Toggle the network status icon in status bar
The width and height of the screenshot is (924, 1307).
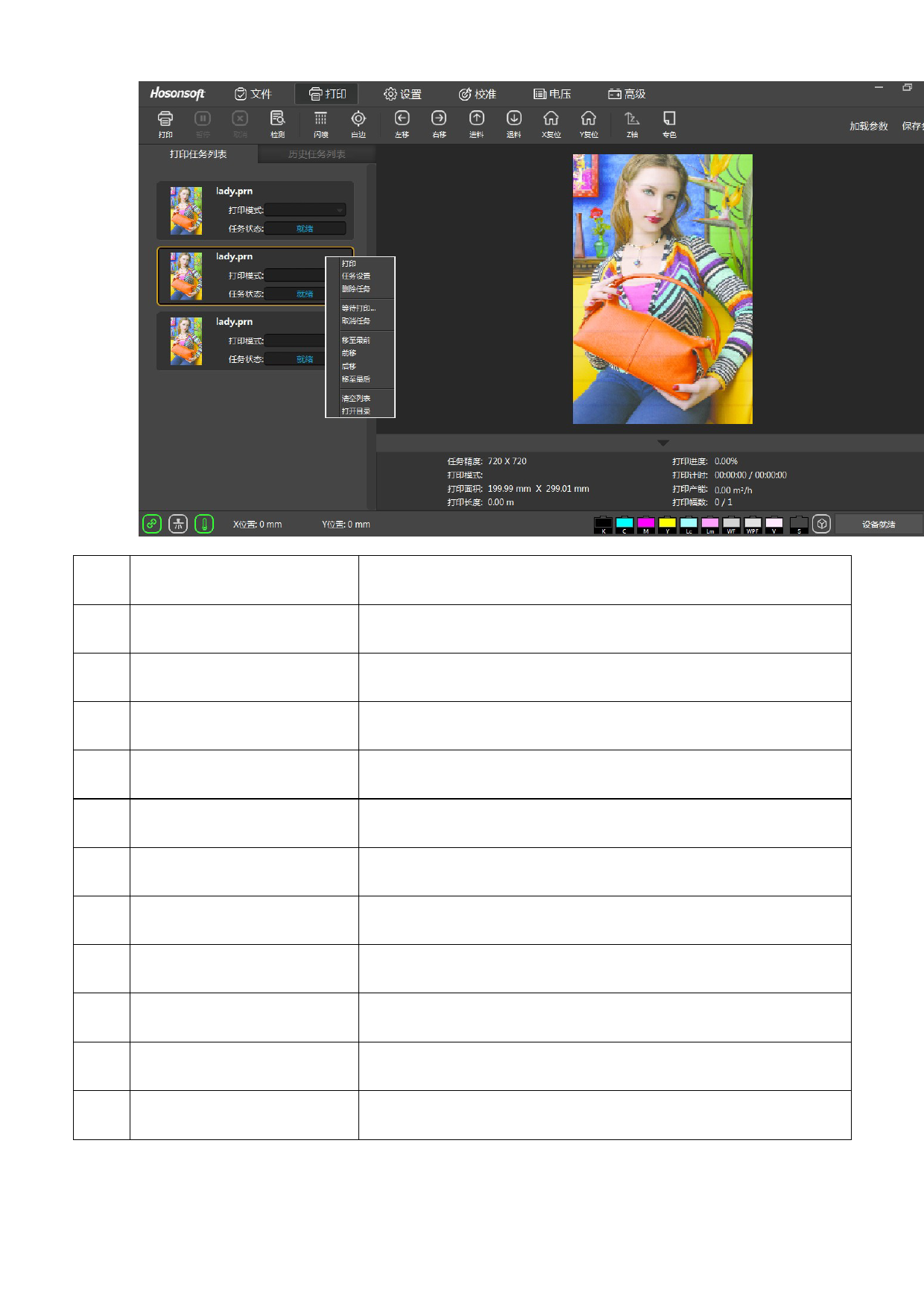click(x=178, y=524)
